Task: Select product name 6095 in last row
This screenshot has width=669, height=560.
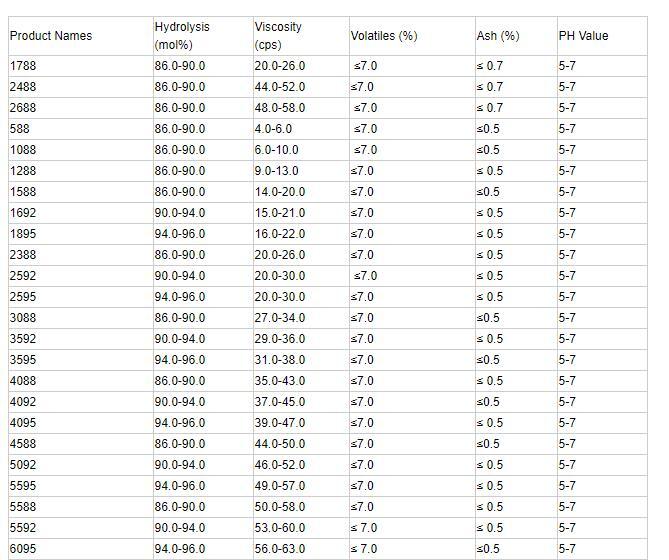Action: point(23,549)
